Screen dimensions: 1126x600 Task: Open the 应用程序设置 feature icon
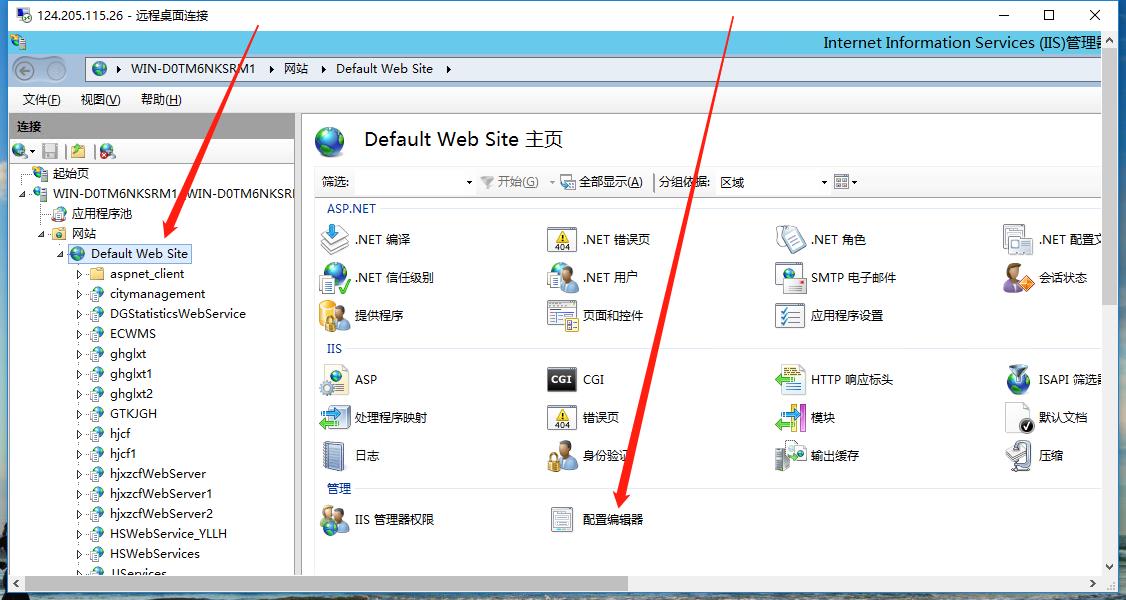pyautogui.click(x=791, y=316)
